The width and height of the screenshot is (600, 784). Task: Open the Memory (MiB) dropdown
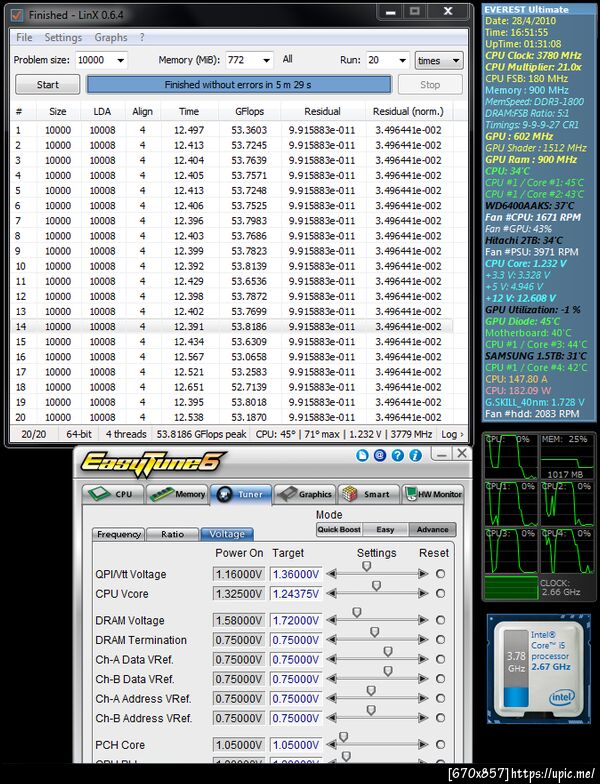point(266,60)
